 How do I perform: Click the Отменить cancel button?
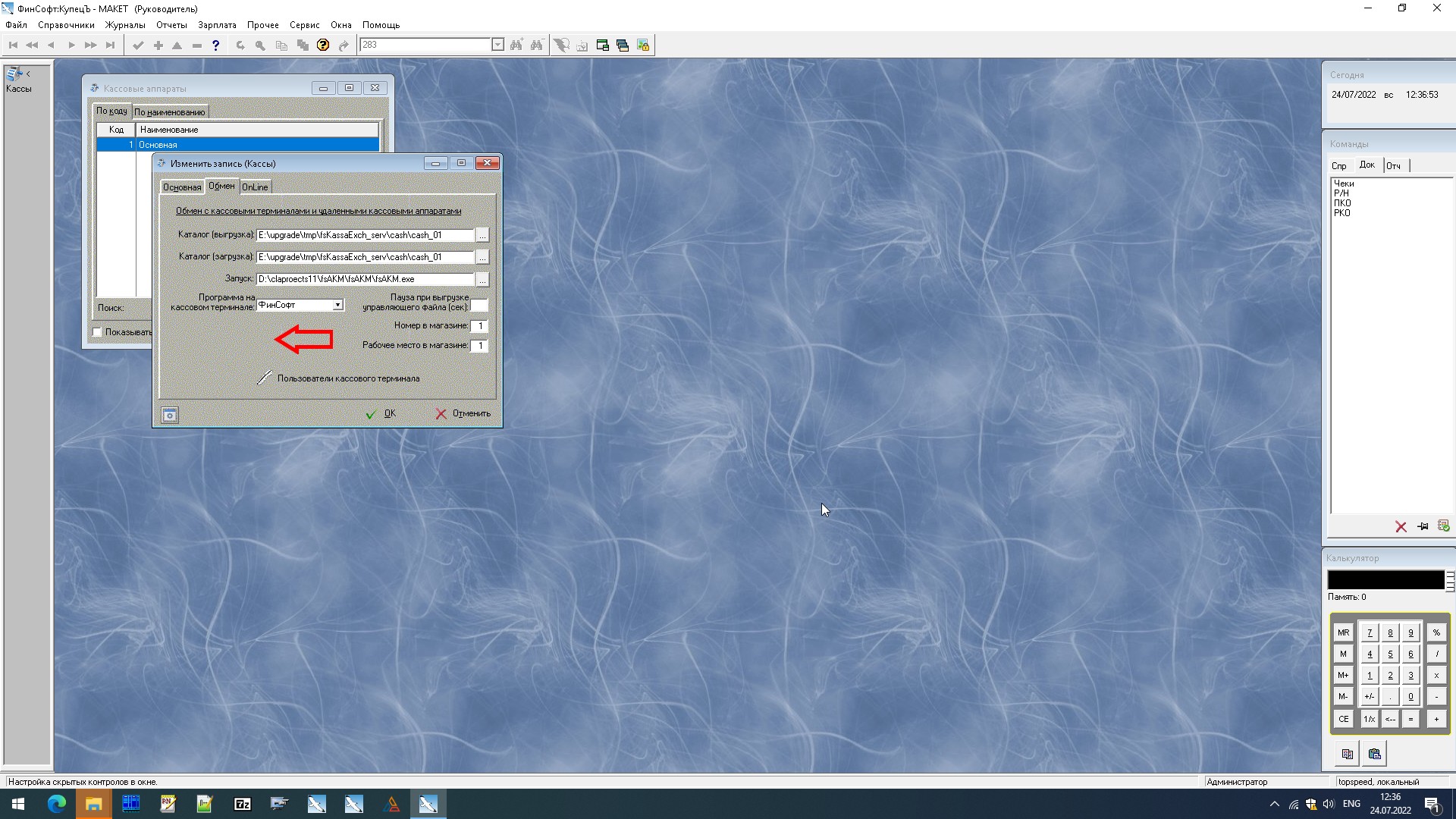click(463, 414)
